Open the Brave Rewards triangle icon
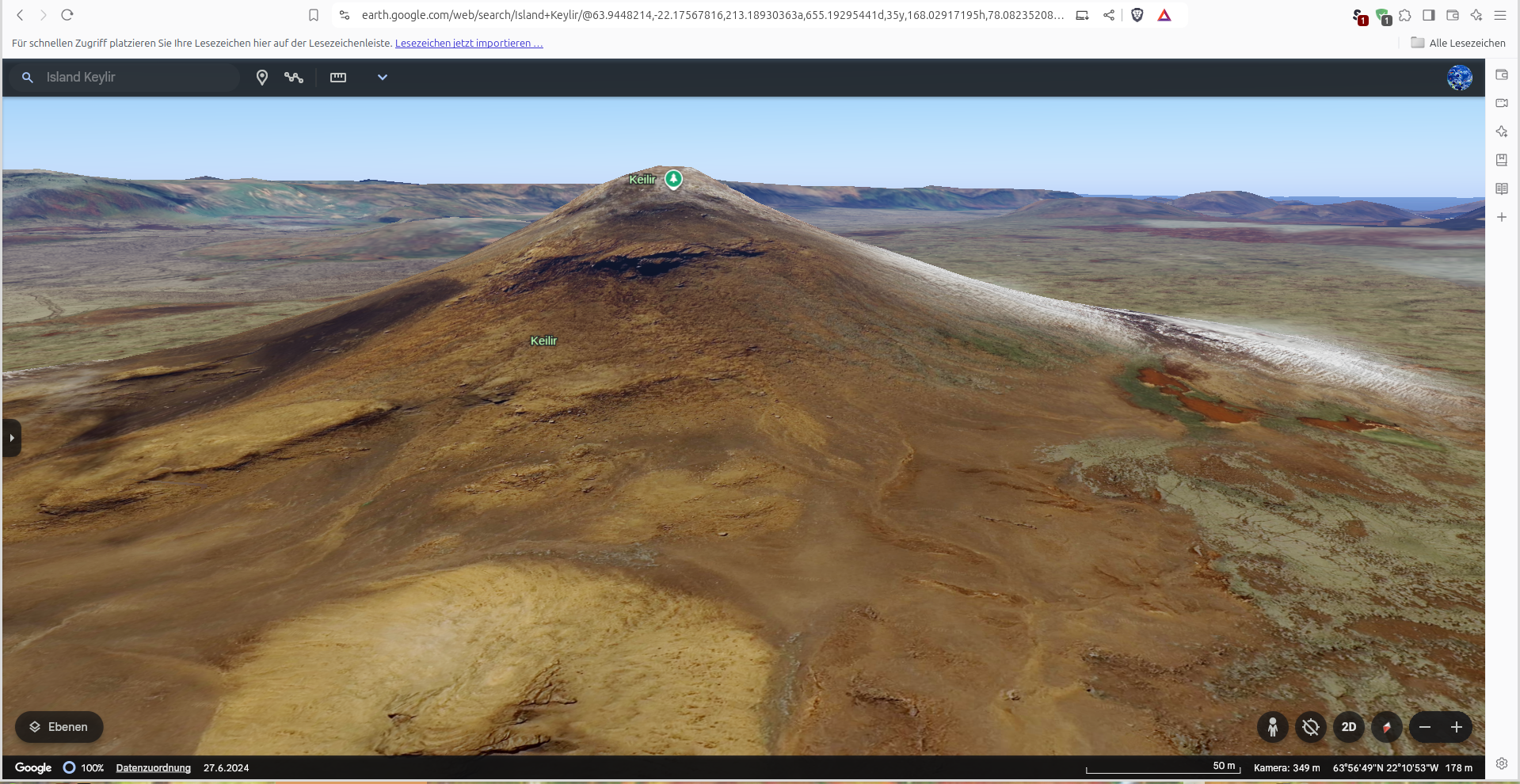The height and width of the screenshot is (784, 1520). [1164, 15]
